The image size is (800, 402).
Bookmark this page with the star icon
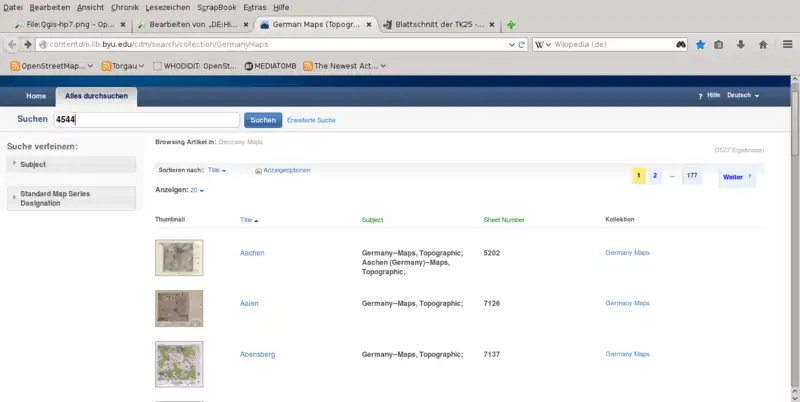700,44
